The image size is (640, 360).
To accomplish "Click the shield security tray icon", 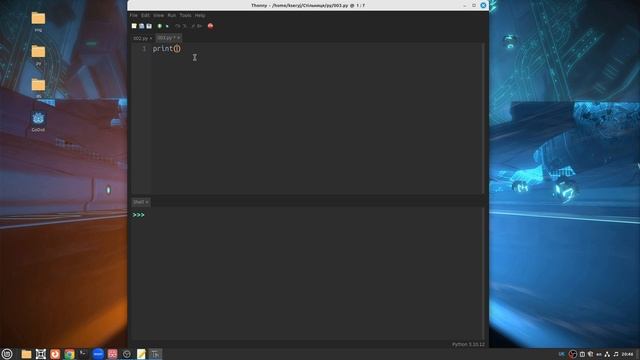I will (590, 354).
